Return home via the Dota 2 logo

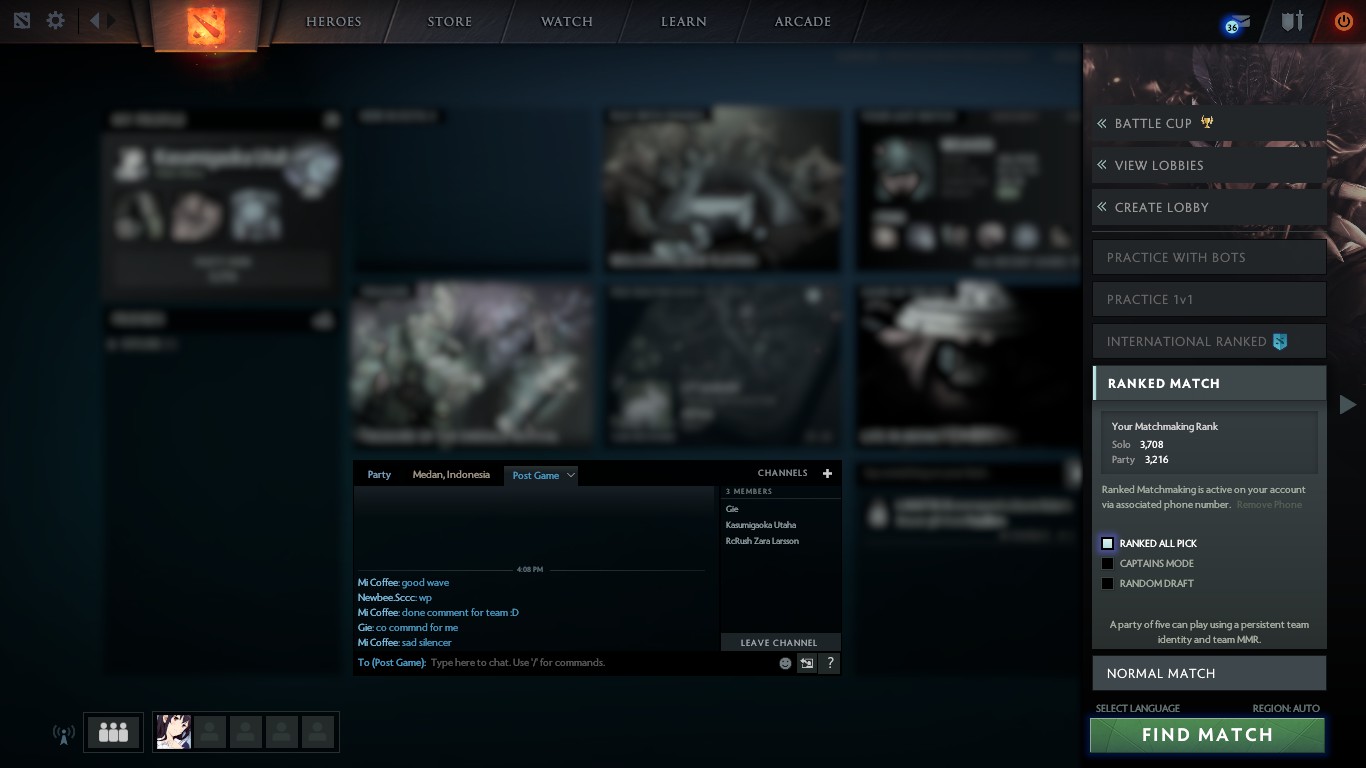(207, 26)
